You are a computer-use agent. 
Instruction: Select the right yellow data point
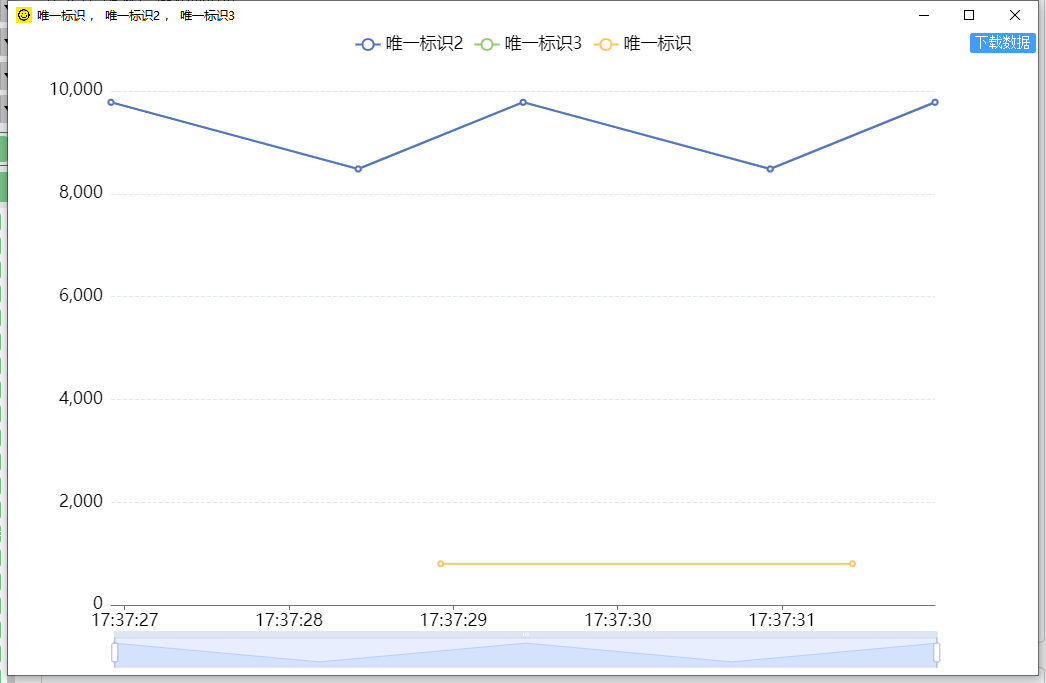(x=852, y=564)
